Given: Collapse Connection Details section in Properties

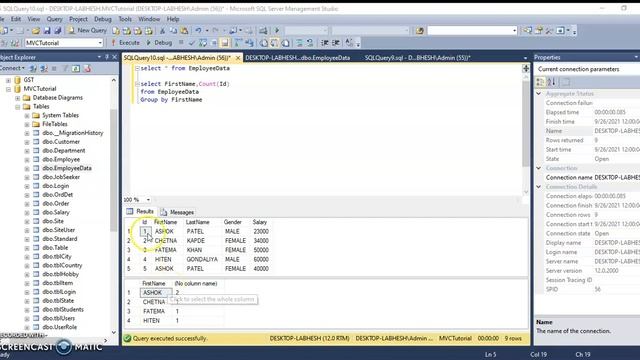Looking at the screenshot, I should pos(539,187).
